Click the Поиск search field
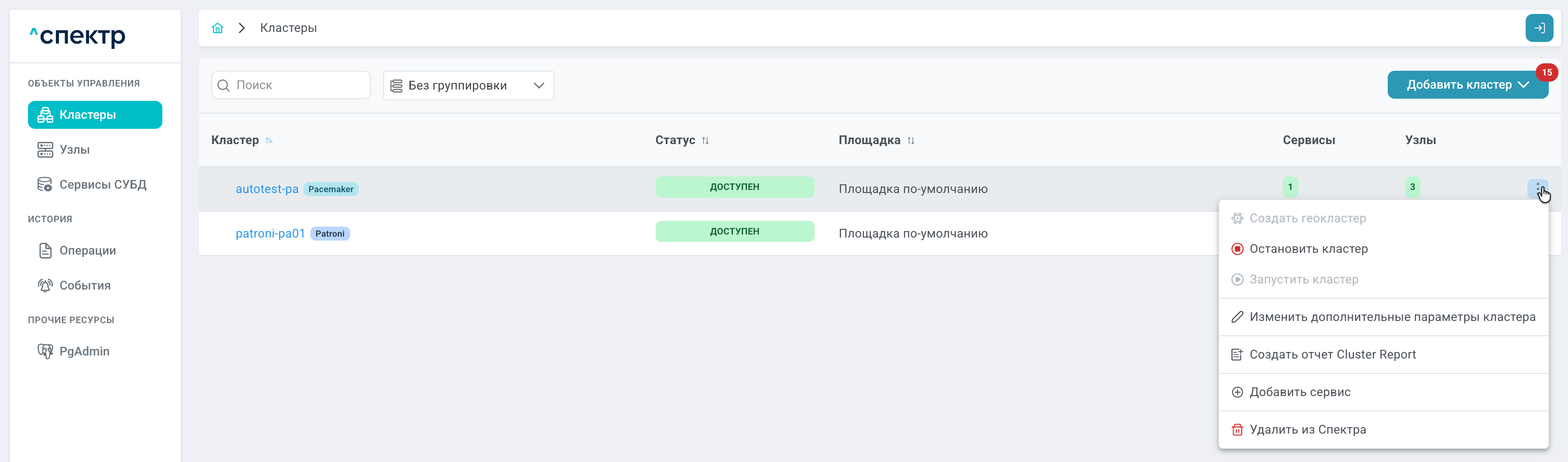The width and height of the screenshot is (1568, 462). coord(291,85)
